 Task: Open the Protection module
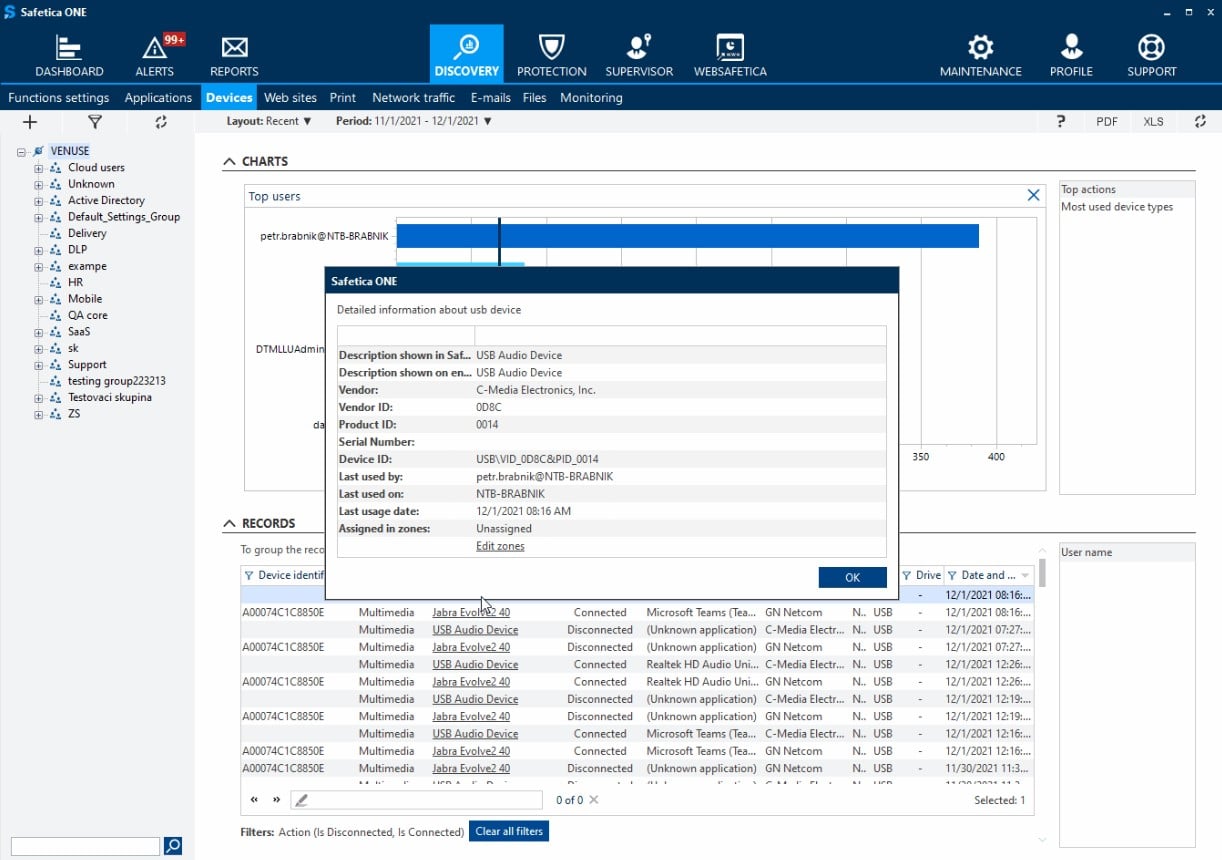(551, 56)
